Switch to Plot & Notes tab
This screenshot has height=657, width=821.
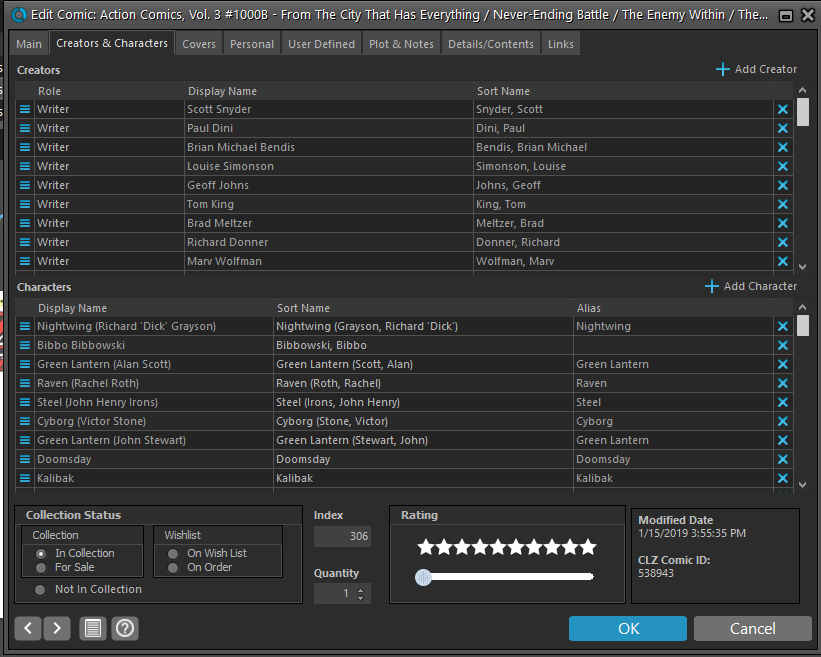(402, 44)
